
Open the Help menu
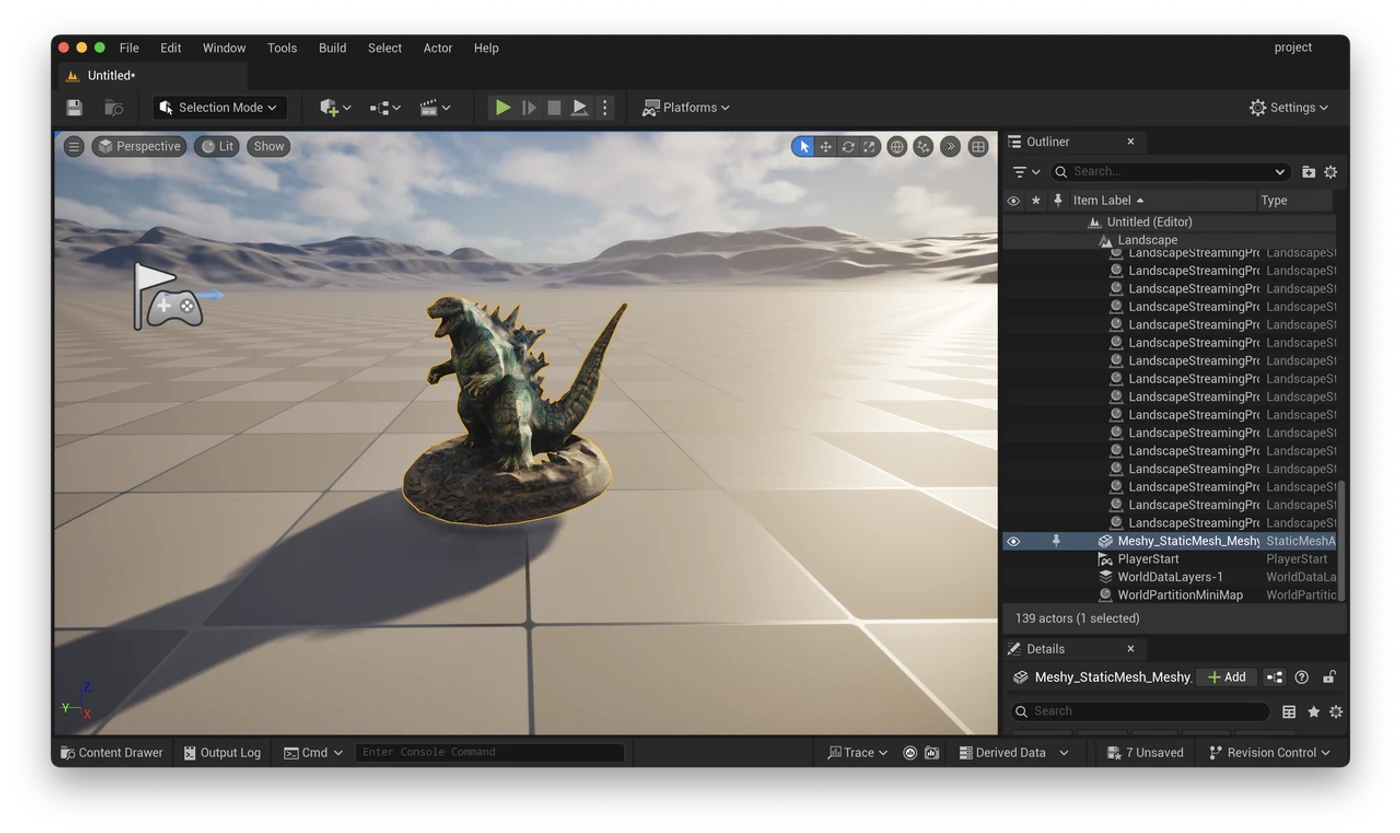pyautogui.click(x=486, y=48)
